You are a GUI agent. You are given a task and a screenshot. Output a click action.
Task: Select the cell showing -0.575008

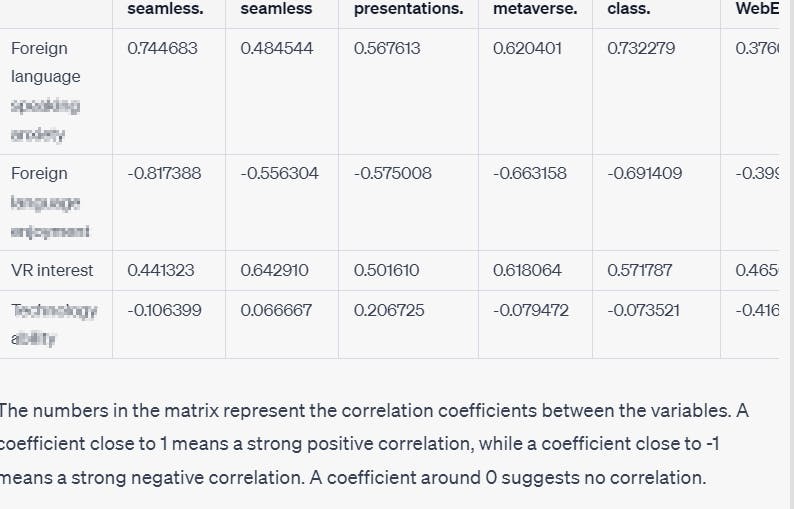(x=392, y=173)
